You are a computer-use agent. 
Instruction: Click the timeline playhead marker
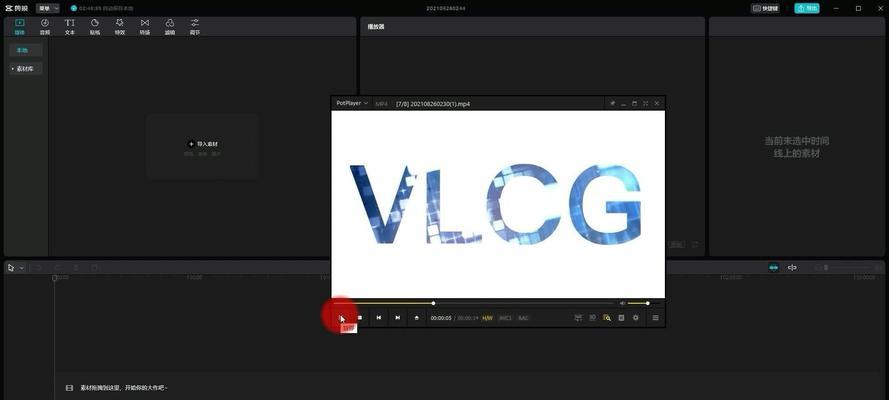point(54,278)
